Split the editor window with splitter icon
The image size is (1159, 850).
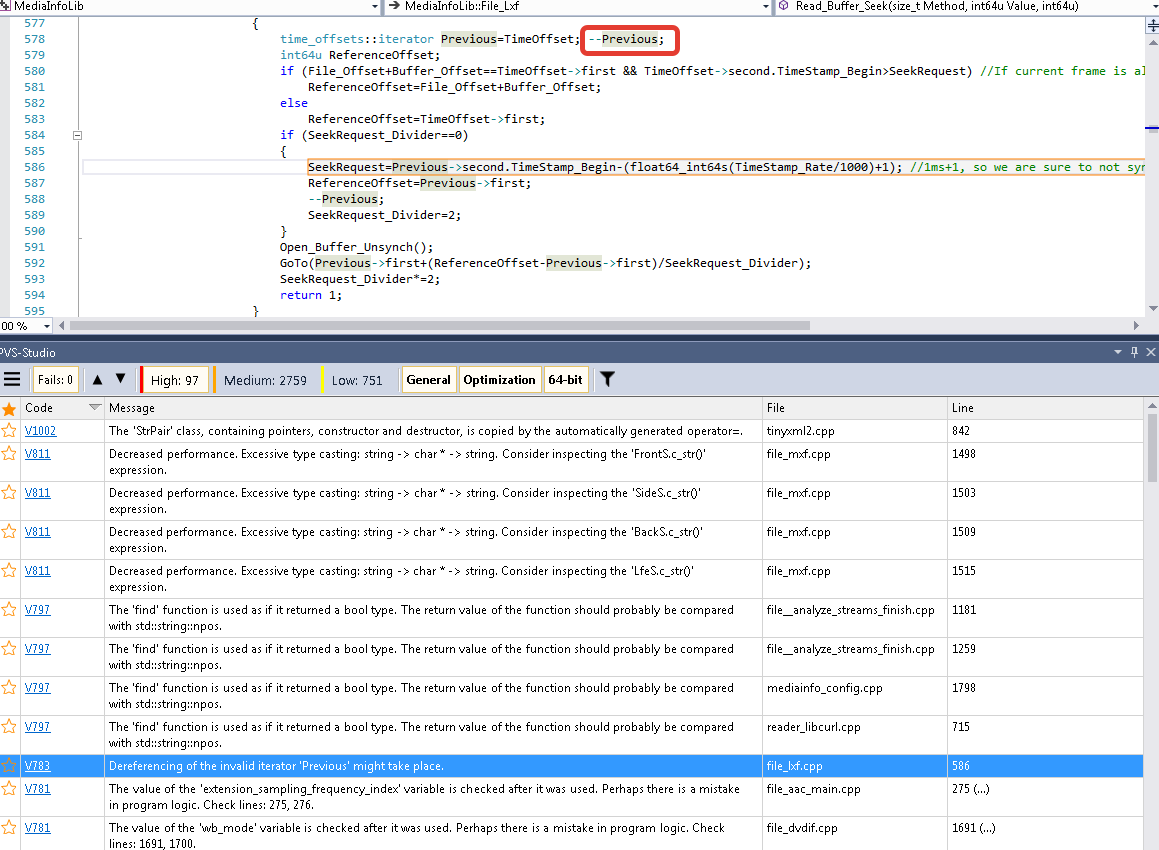pos(1152,26)
